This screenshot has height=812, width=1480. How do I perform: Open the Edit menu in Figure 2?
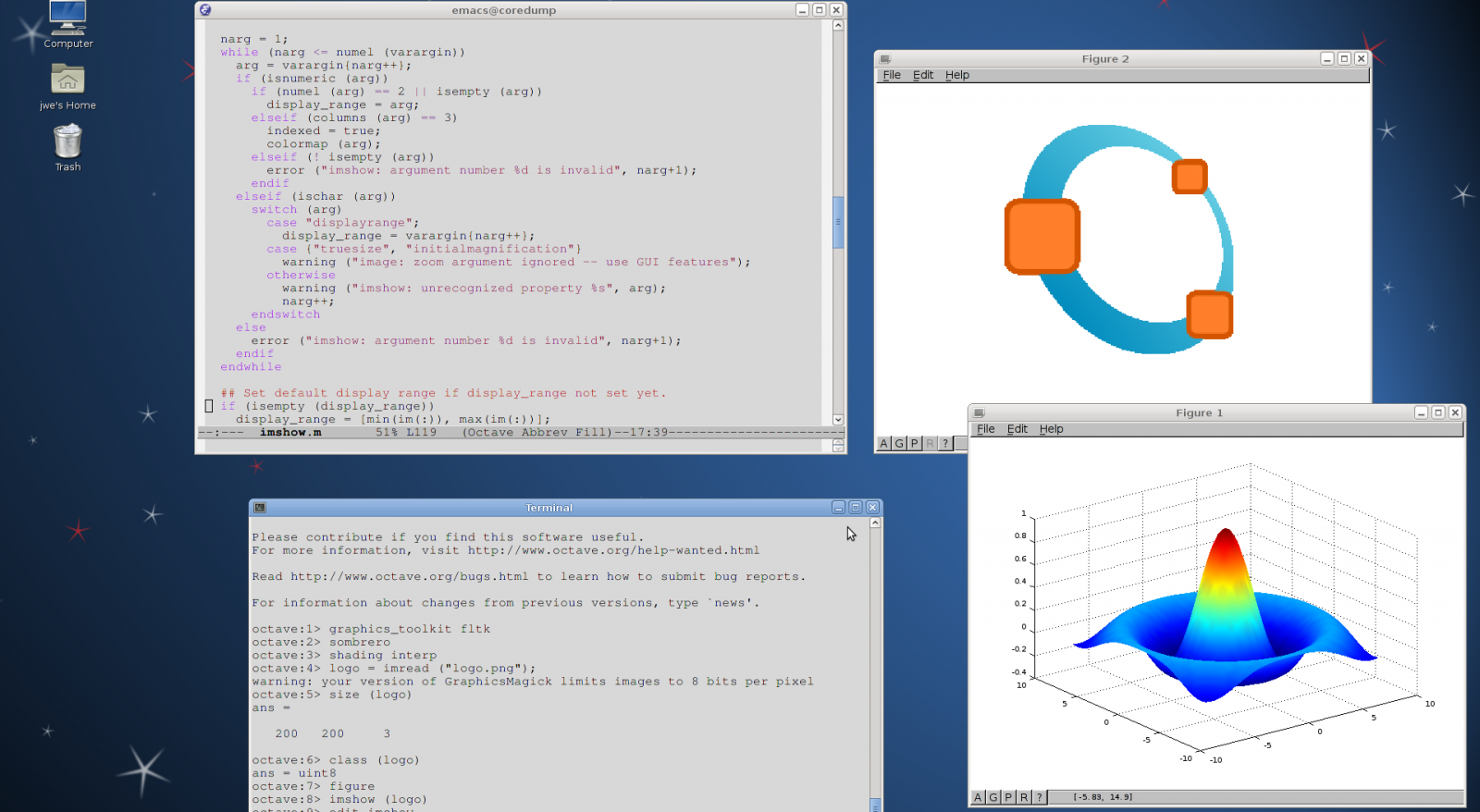923,75
